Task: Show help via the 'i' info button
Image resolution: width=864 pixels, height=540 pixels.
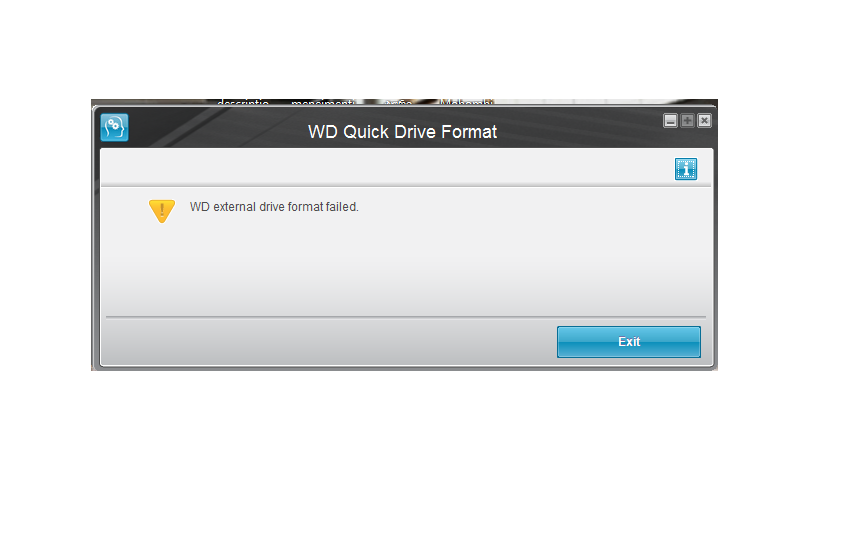Action: tap(686, 169)
